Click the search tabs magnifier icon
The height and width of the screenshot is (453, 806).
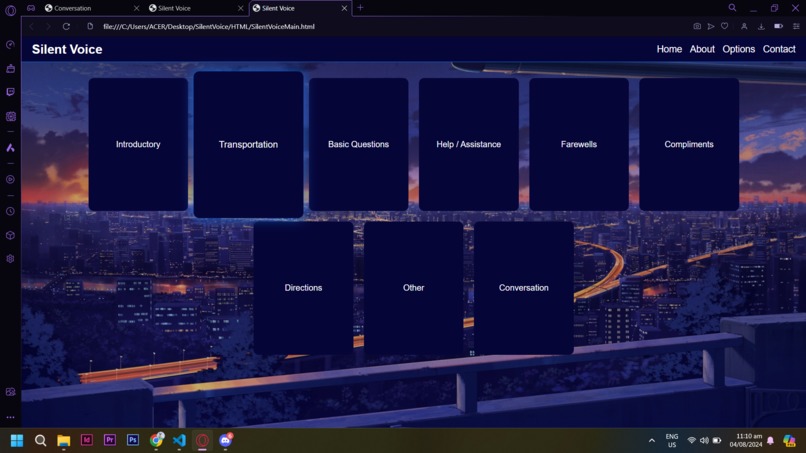pyautogui.click(x=732, y=8)
